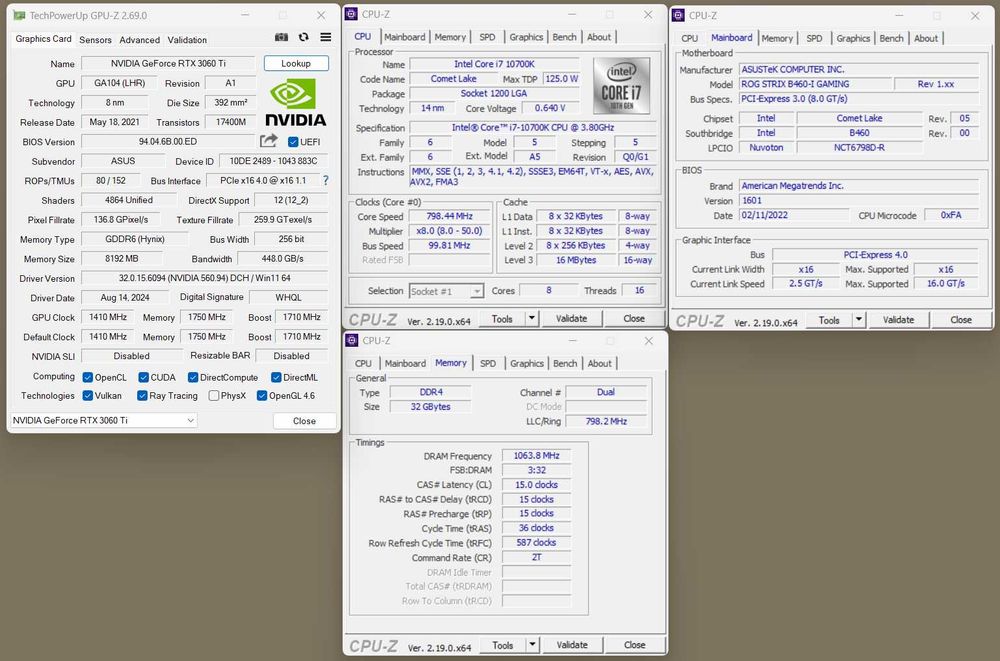
Task: Switch to GPU-Z Sensors tab
Action: coord(95,40)
